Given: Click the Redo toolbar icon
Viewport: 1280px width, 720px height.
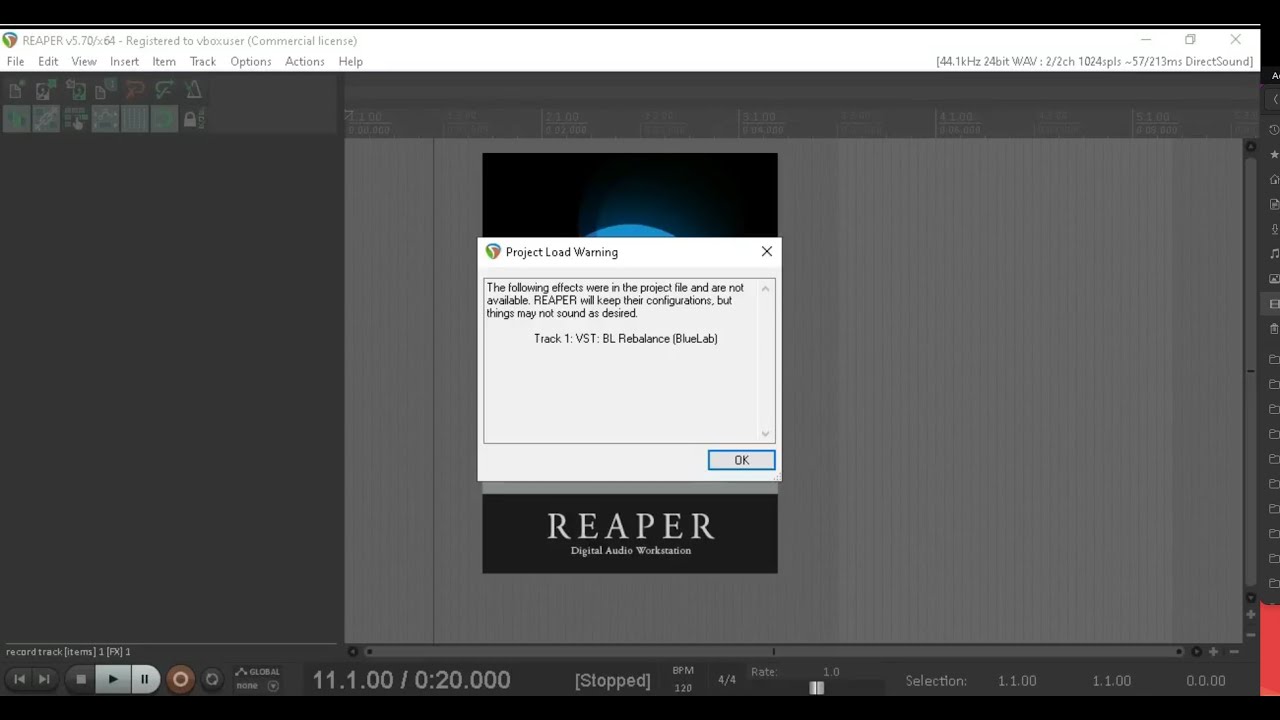Looking at the screenshot, I should [164, 91].
